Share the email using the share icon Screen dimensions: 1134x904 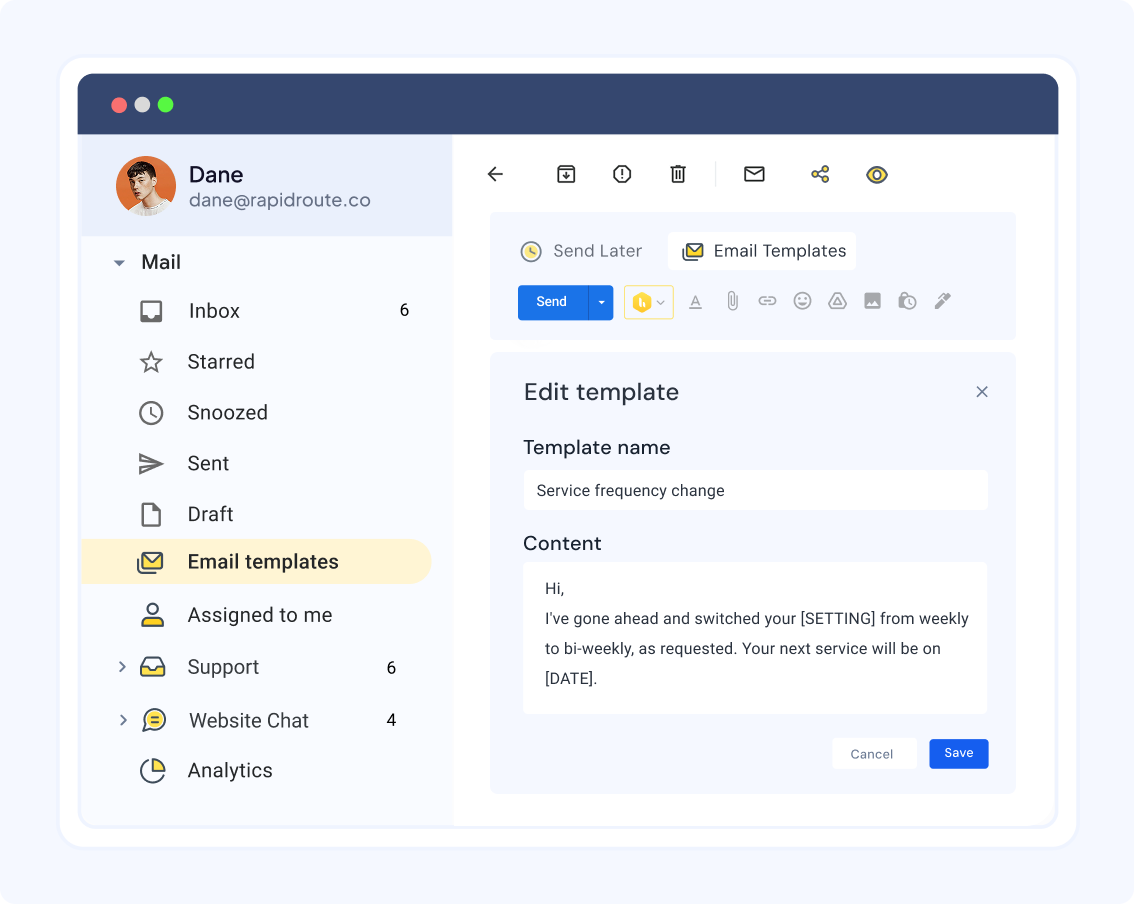[x=820, y=173]
